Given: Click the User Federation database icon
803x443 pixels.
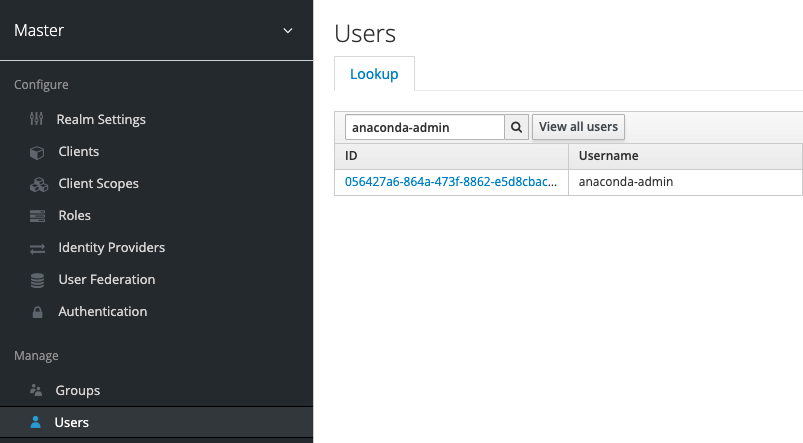Looking at the screenshot, I should 37,280.
